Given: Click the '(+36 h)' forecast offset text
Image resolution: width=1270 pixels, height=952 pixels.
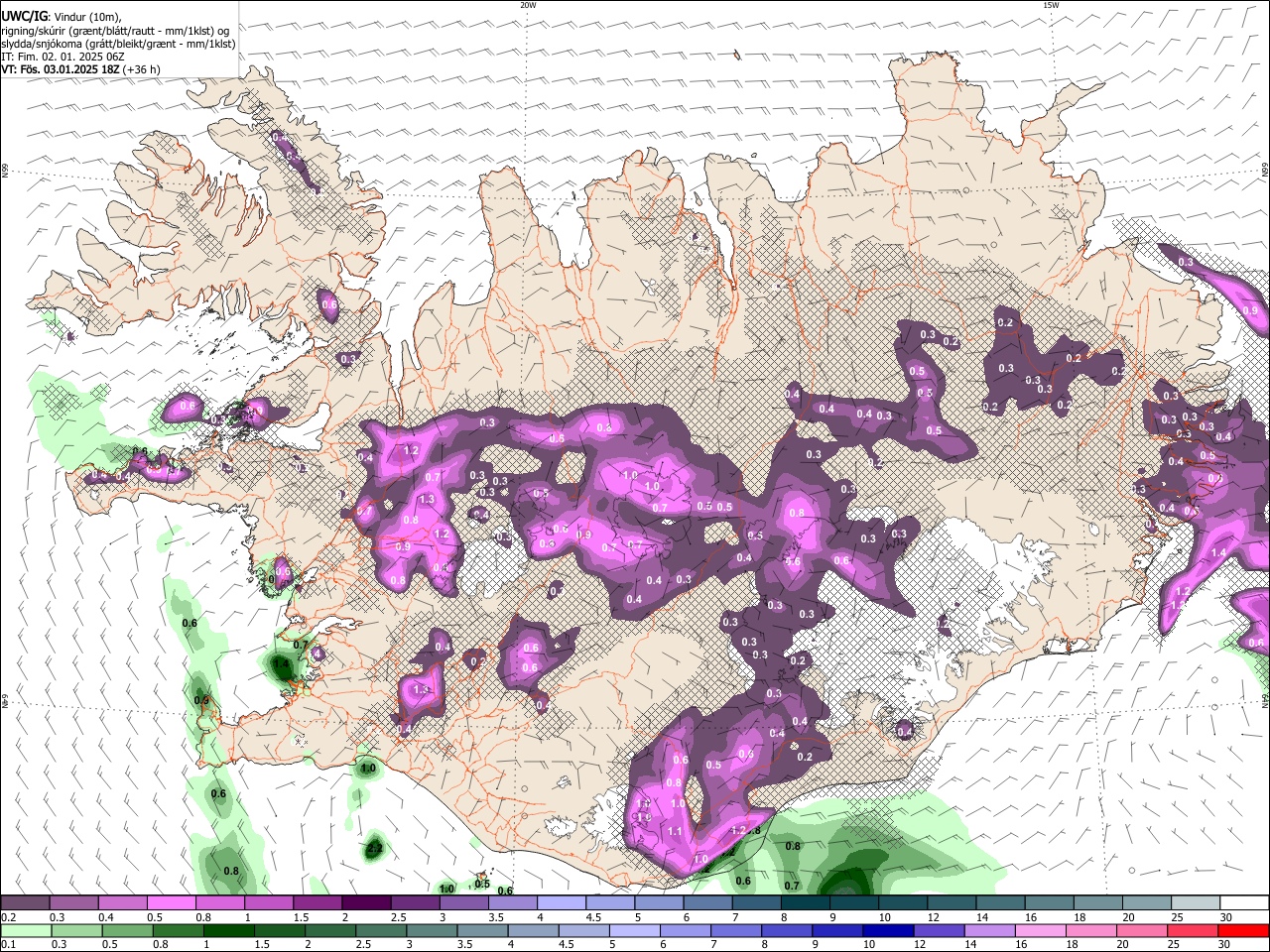Looking at the screenshot, I should (142, 69).
